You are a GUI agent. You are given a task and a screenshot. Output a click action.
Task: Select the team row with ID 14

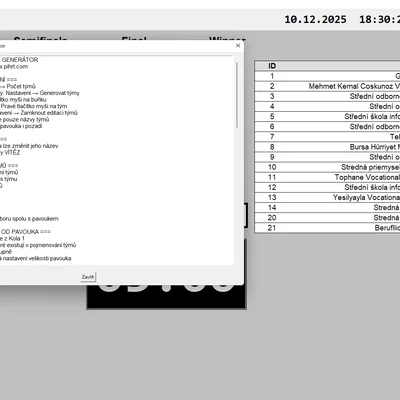(x=327, y=208)
